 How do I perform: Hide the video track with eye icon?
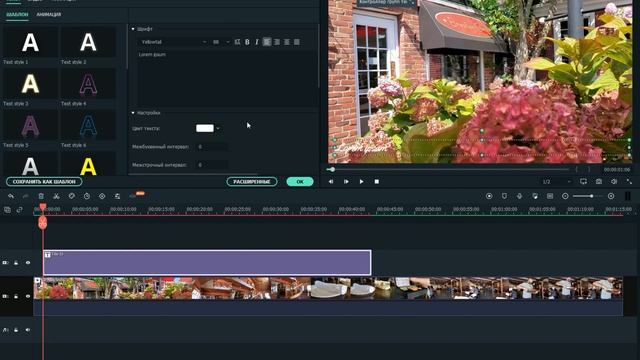pos(28,296)
